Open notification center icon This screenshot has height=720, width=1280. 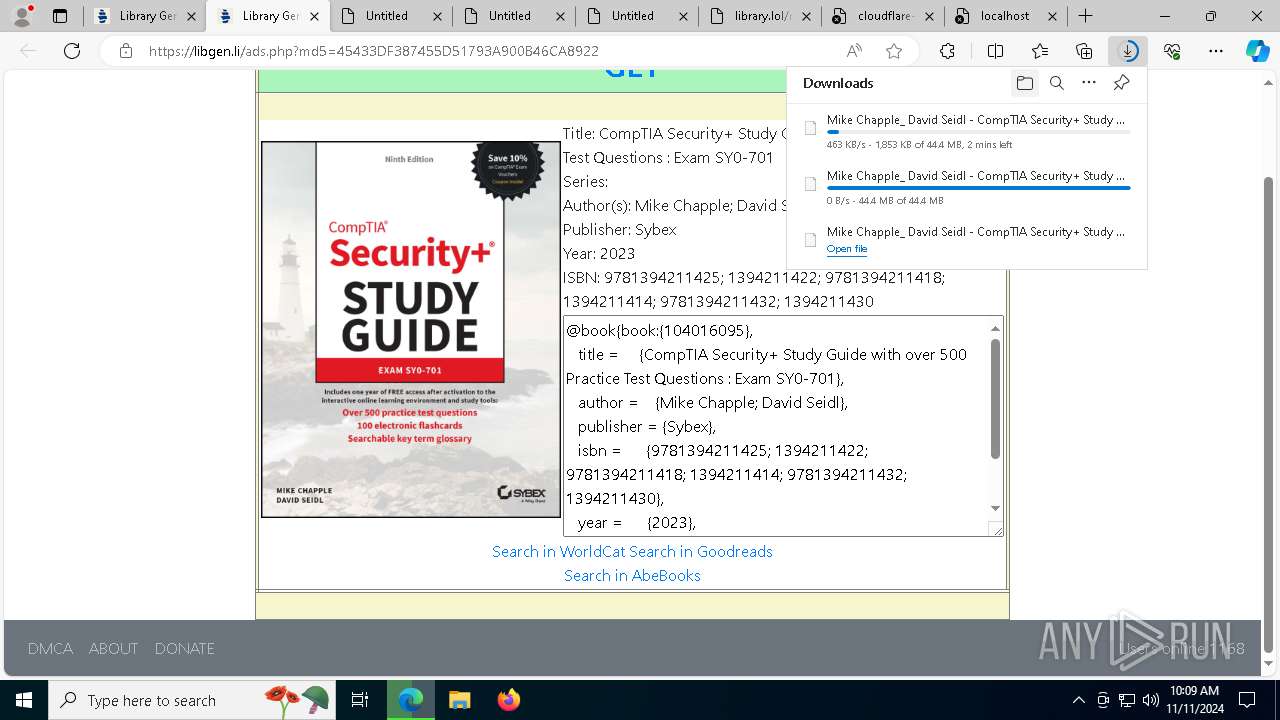[x=1247, y=700]
